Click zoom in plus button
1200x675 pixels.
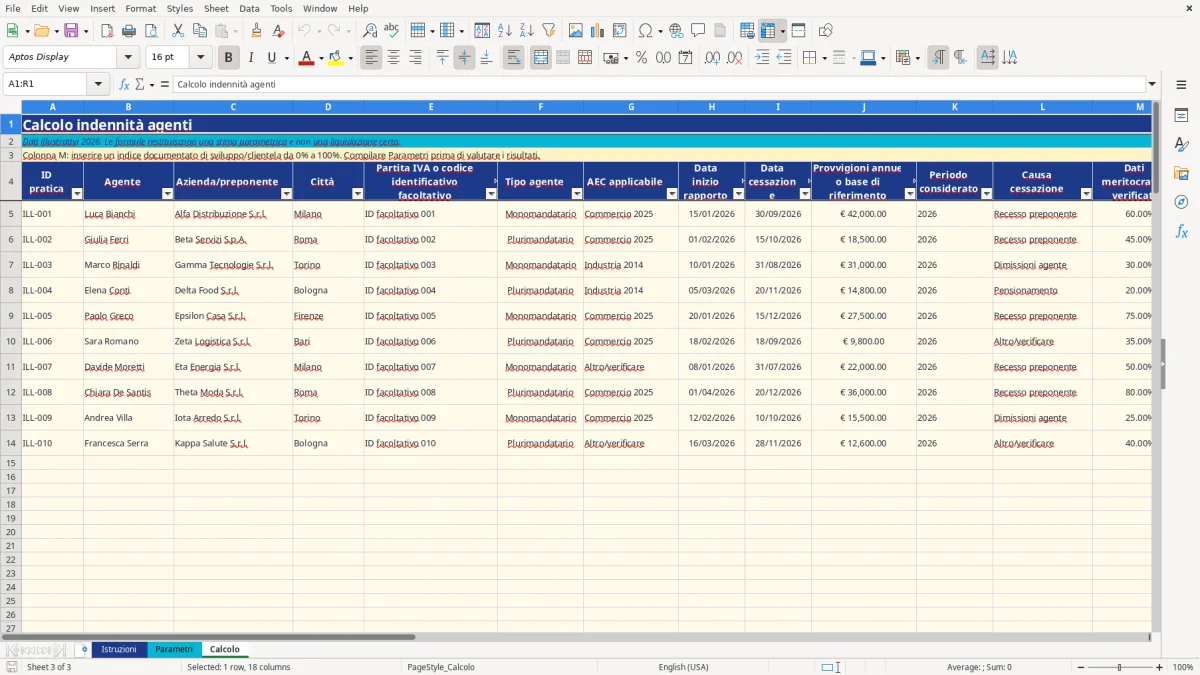(1160, 667)
